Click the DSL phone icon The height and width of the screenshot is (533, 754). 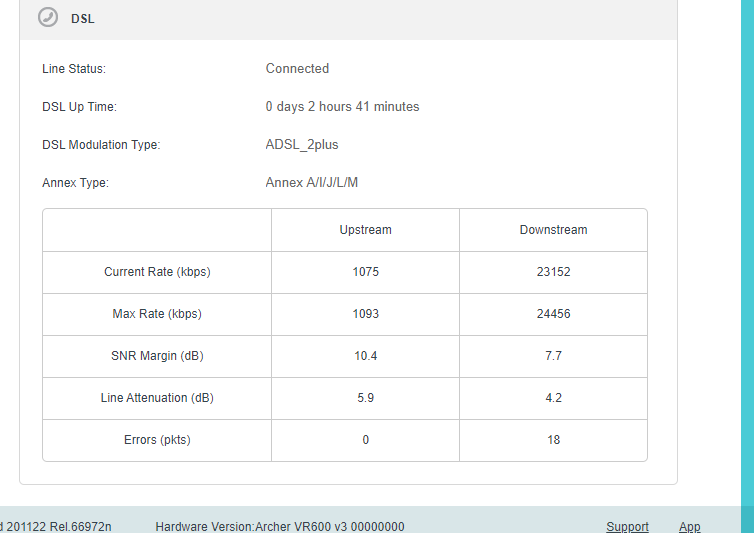(48, 18)
